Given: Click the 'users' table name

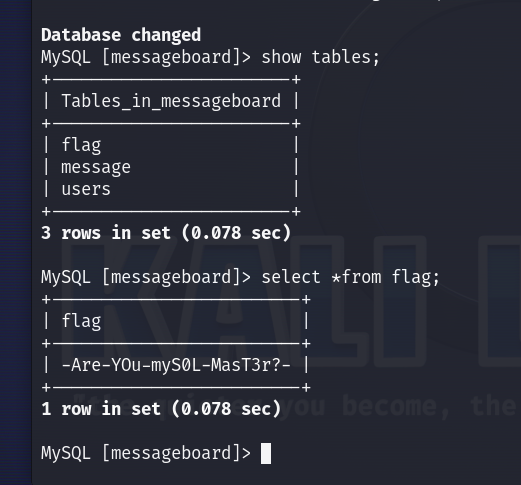Looking at the screenshot, I should 86,189.
